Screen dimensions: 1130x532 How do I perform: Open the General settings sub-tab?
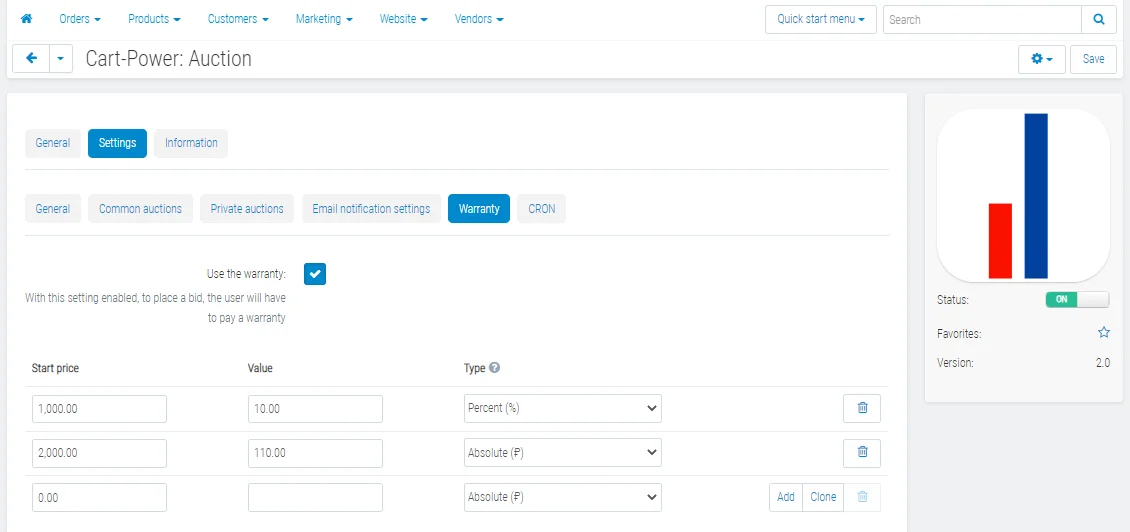click(x=53, y=208)
